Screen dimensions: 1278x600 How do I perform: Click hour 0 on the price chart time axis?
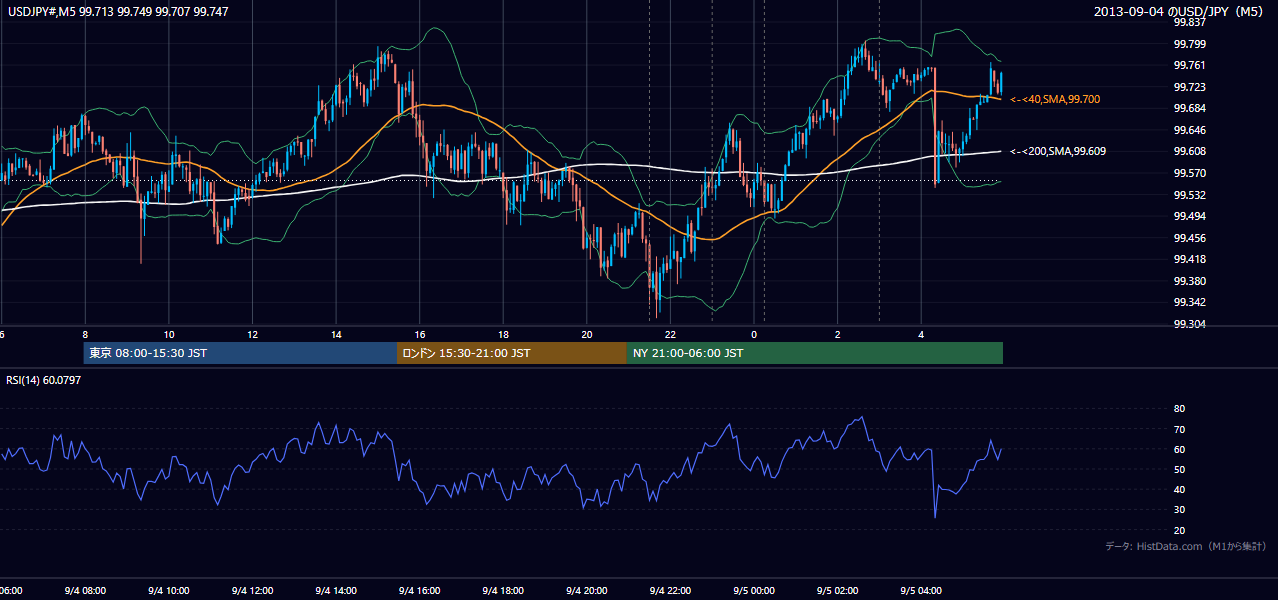754,335
